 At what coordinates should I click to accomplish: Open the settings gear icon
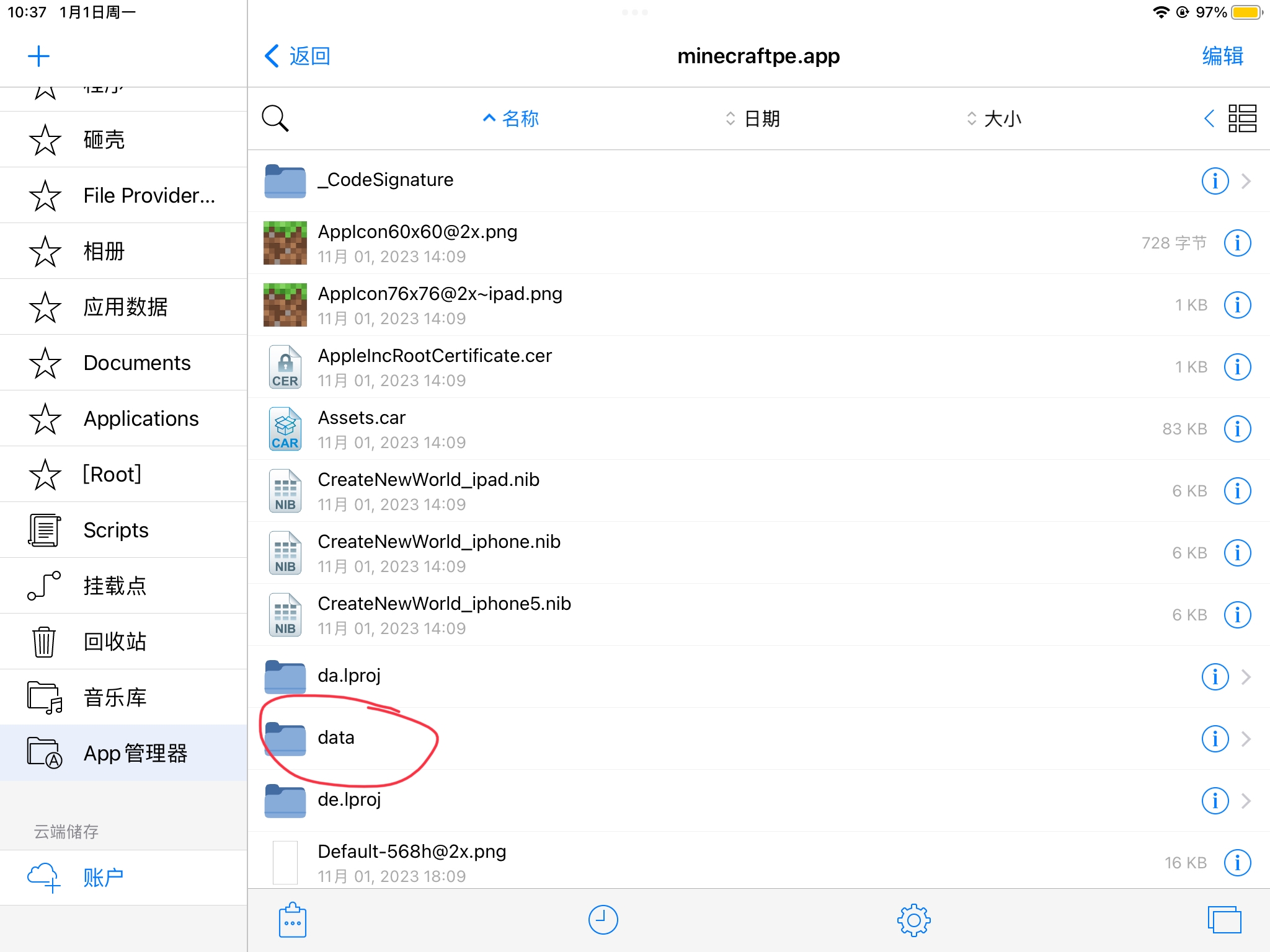[913, 920]
